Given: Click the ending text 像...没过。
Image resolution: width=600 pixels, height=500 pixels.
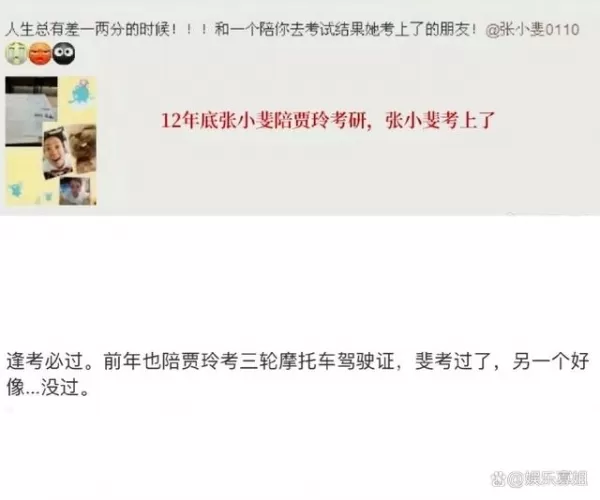Looking at the screenshot, I should point(48,388).
